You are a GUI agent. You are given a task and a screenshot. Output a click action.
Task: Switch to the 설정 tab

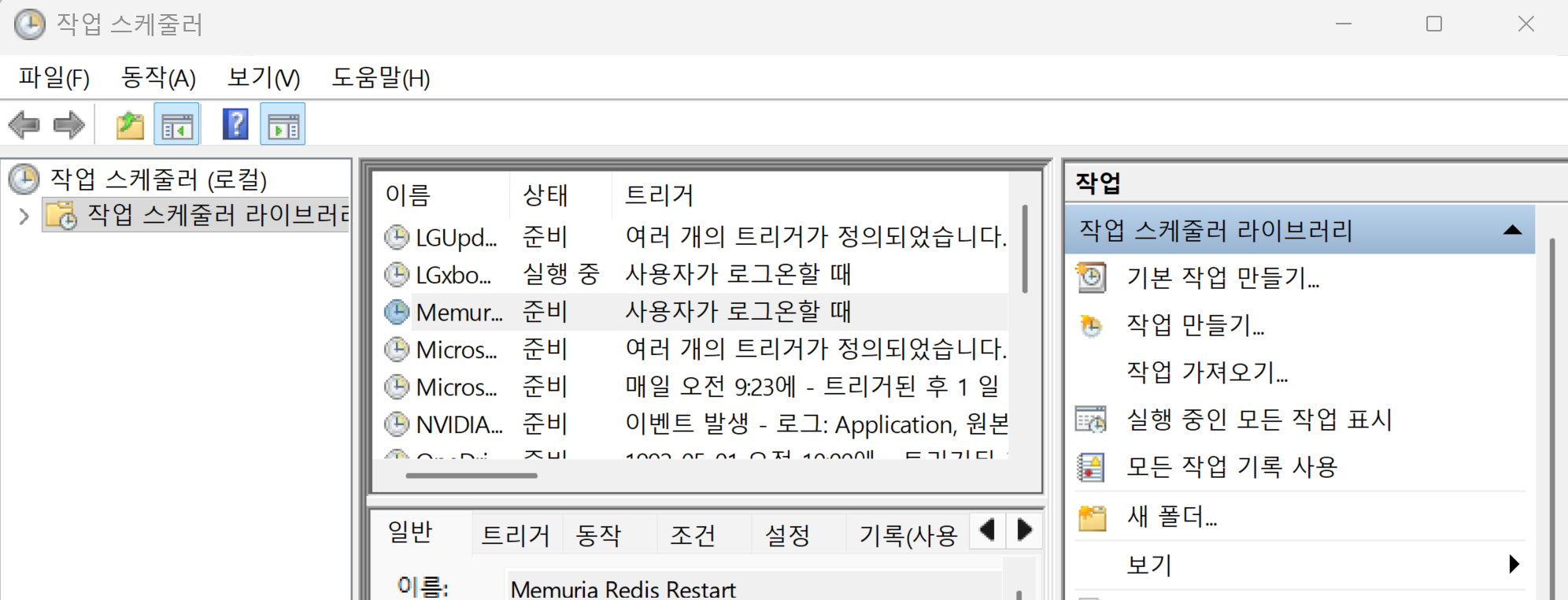pyautogui.click(x=788, y=535)
